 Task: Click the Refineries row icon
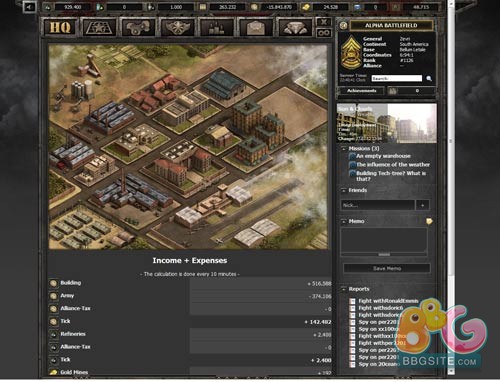53,334
